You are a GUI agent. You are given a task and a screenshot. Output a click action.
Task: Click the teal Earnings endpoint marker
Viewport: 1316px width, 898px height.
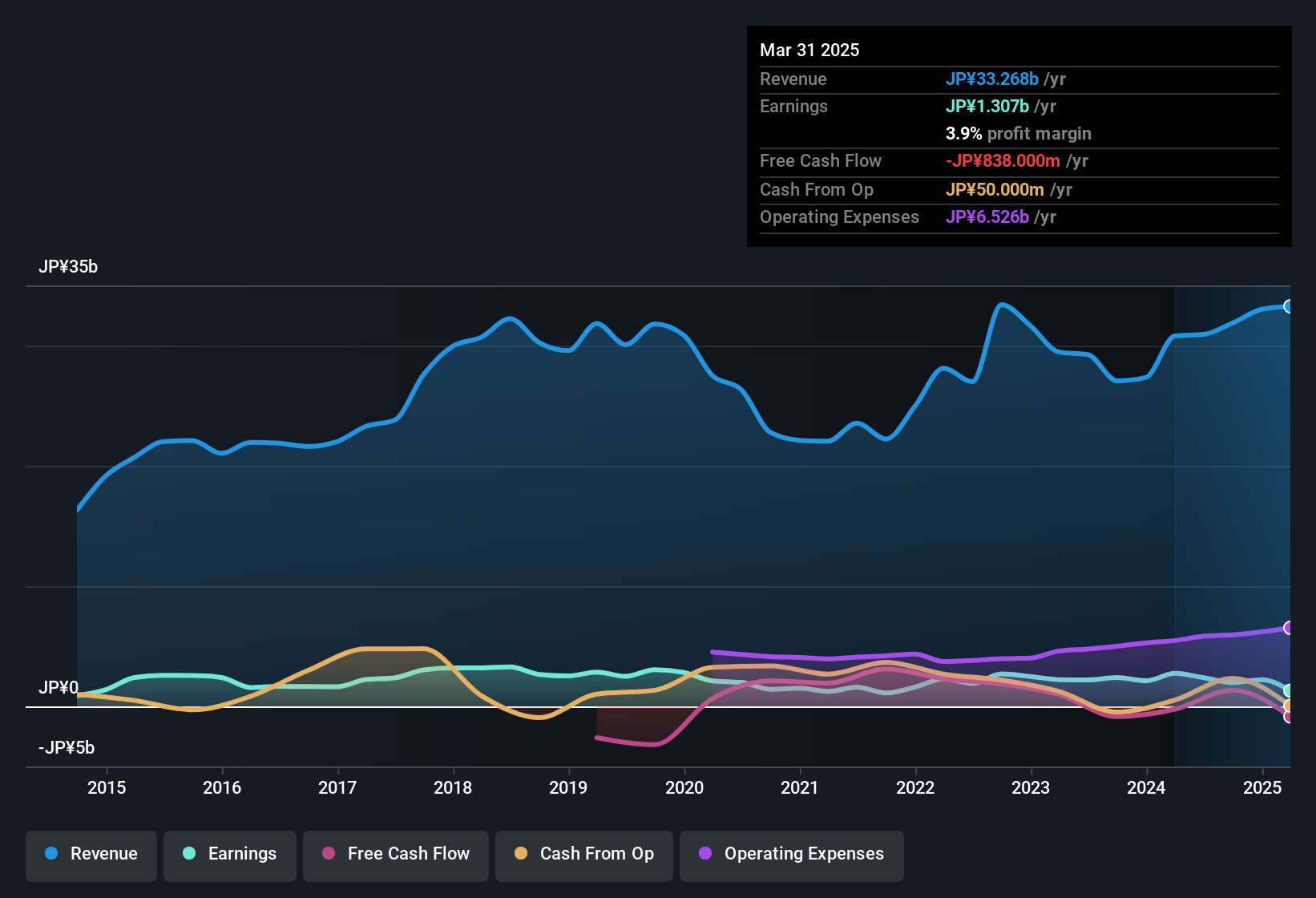pyautogui.click(x=1288, y=690)
